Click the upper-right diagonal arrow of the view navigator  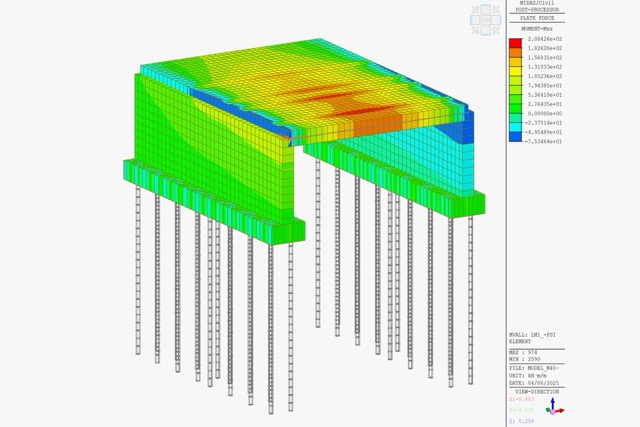click(496, 9)
